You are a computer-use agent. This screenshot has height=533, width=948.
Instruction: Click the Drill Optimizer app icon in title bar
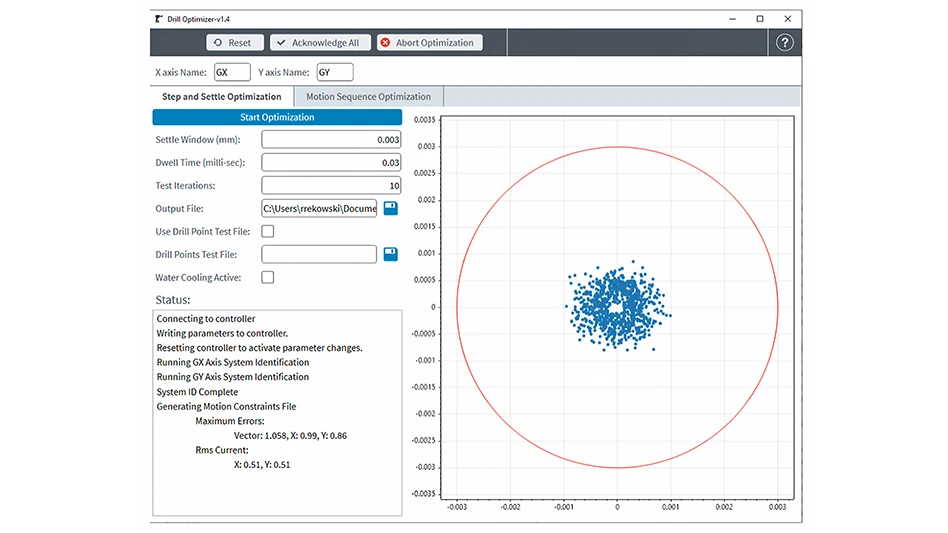pos(158,18)
